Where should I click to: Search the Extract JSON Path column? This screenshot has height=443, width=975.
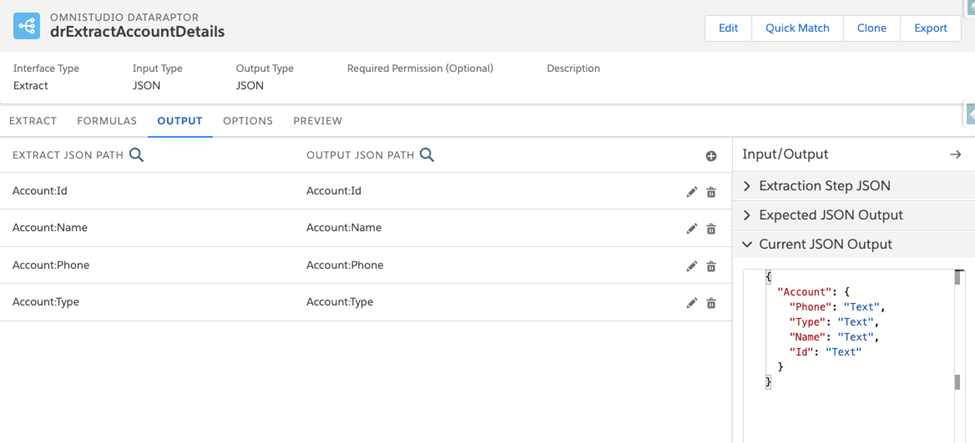[136, 155]
